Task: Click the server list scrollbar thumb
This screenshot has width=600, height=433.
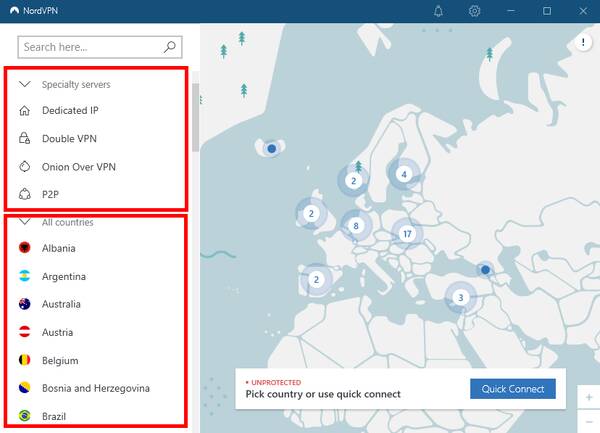Action: (x=196, y=117)
